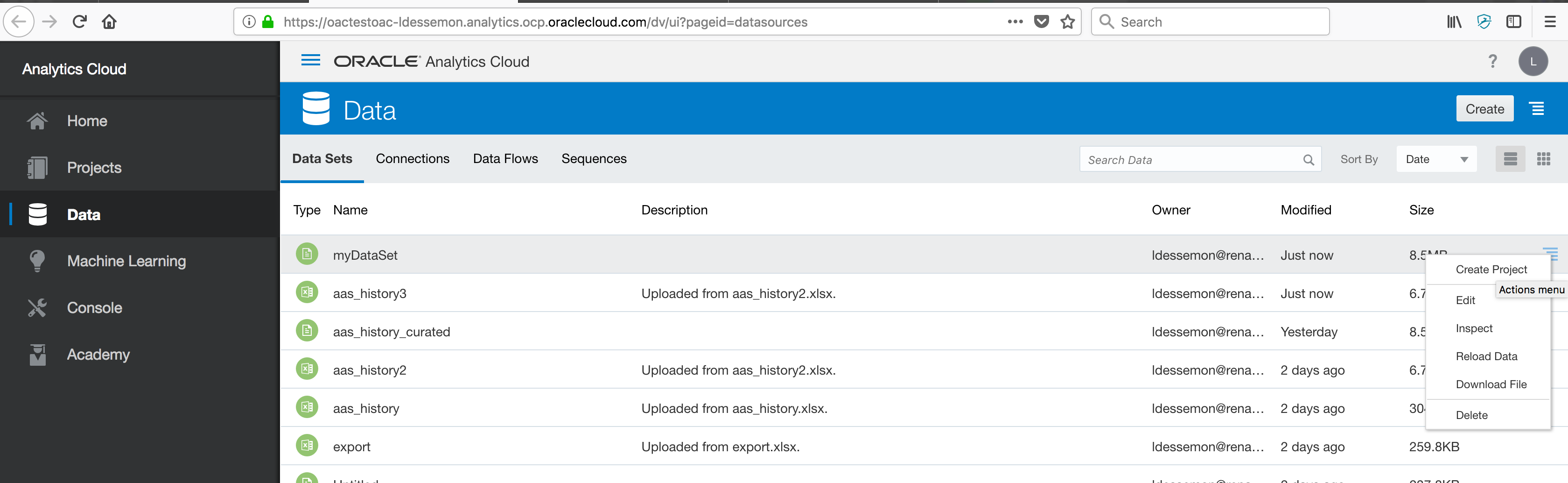The width and height of the screenshot is (1568, 483).
Task: Click the export spreadsheet icon
Action: point(307,446)
